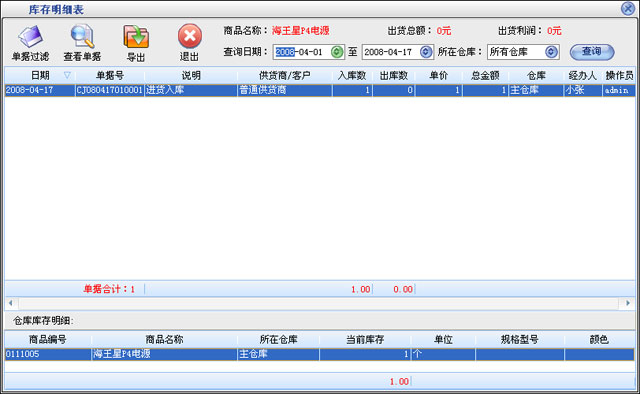Click the 查看单据 magnifier icon

coord(82,43)
